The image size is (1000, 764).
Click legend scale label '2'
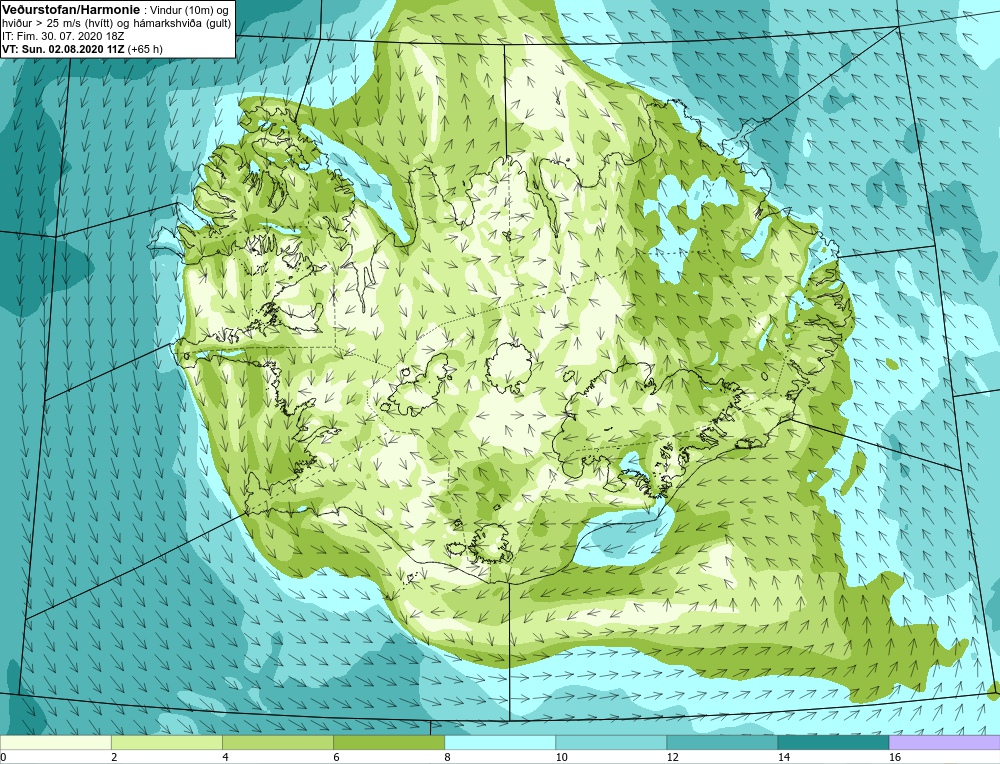[114, 757]
